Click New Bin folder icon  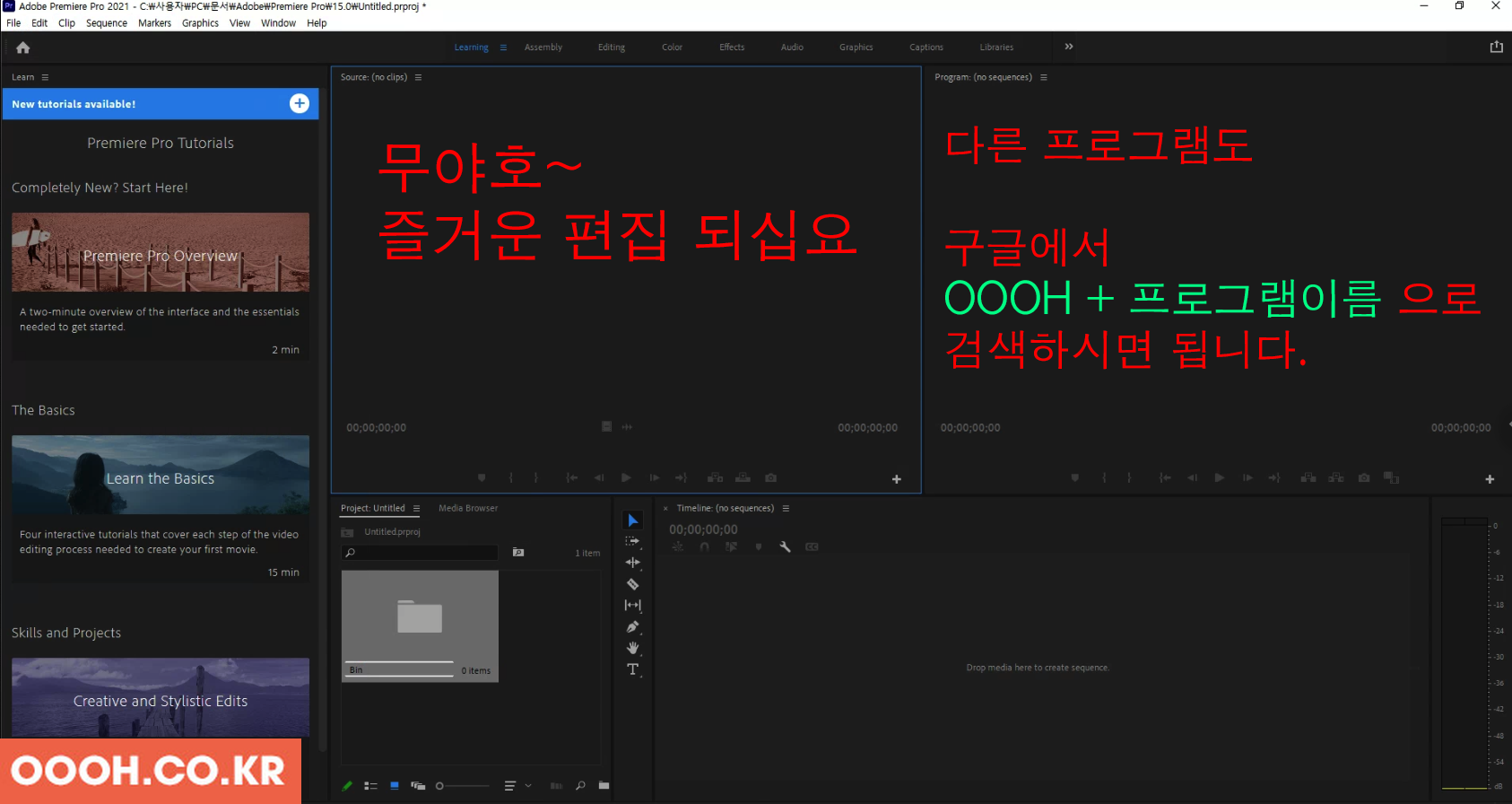point(604,785)
